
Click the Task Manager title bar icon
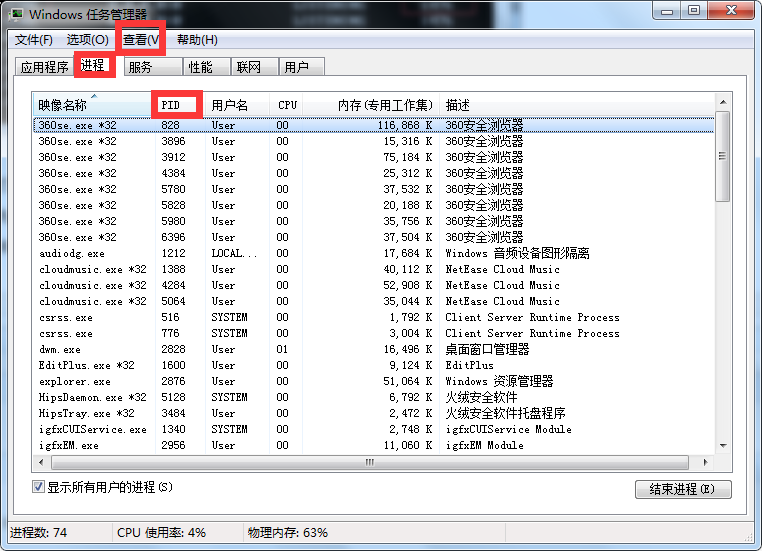[16, 14]
